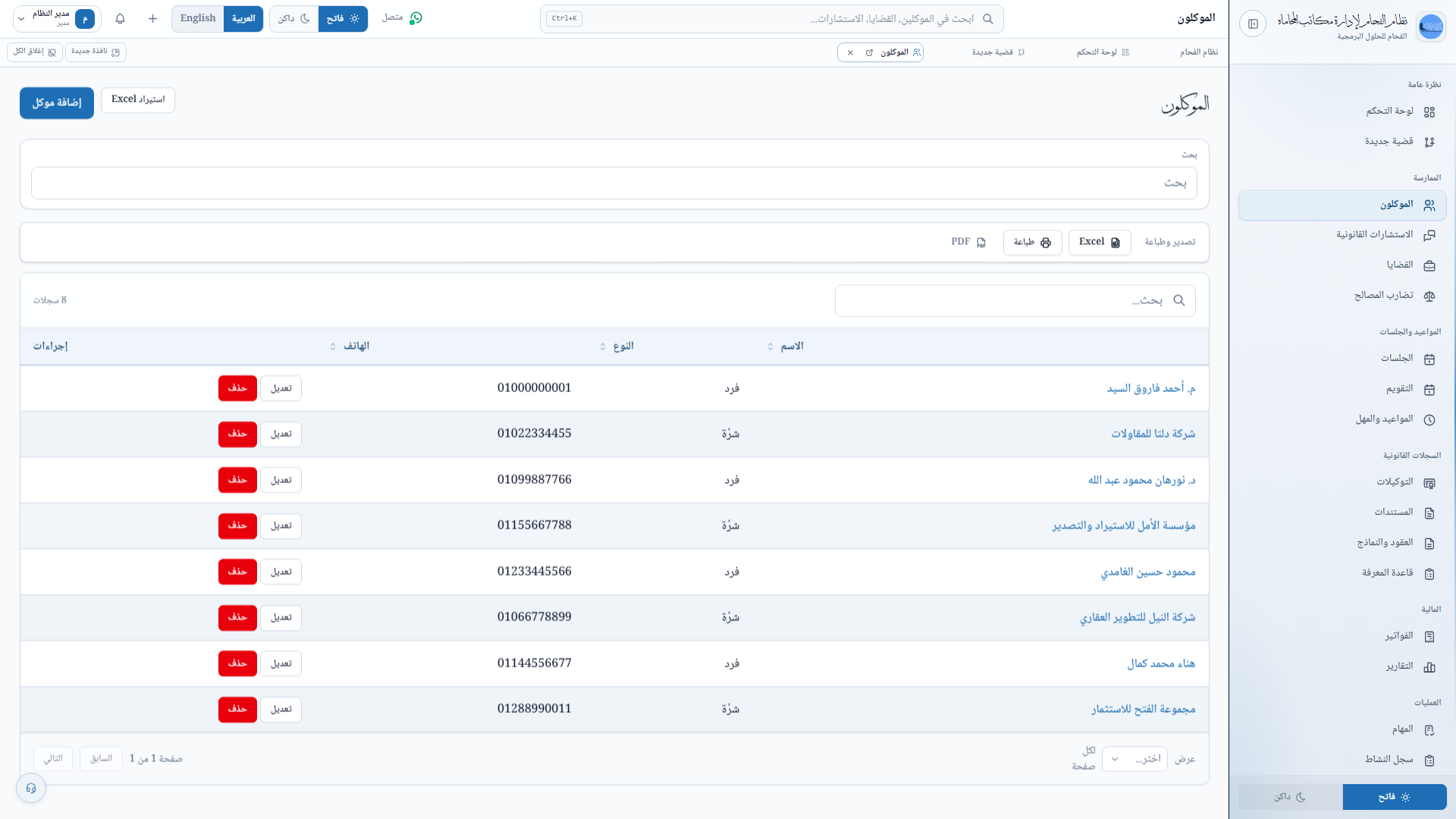Edit هناء محمد كمال row
The image size is (1456, 819).
click(281, 664)
